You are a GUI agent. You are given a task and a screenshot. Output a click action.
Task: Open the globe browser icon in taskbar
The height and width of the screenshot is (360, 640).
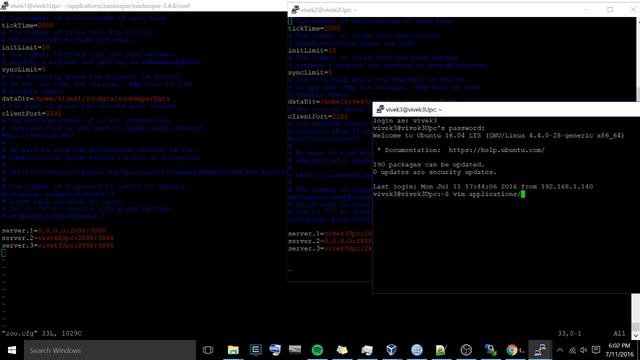[x=417, y=350]
